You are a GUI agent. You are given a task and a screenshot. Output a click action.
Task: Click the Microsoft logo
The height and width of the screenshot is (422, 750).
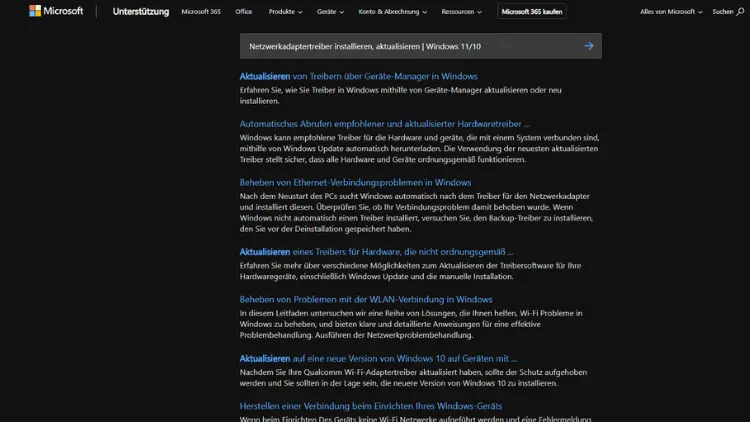pyautogui.click(x=56, y=11)
